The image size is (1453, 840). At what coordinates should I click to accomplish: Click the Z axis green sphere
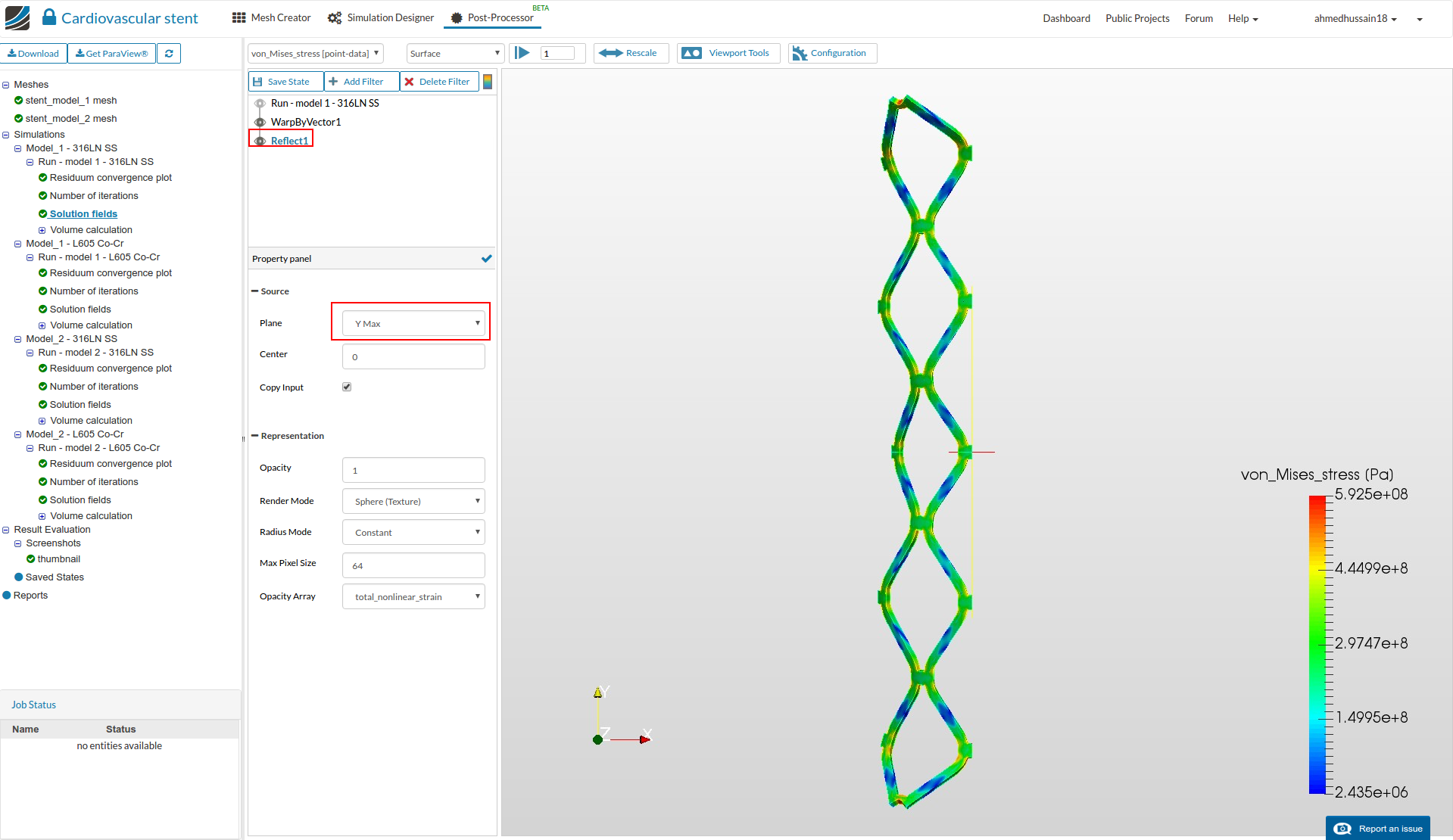click(597, 739)
